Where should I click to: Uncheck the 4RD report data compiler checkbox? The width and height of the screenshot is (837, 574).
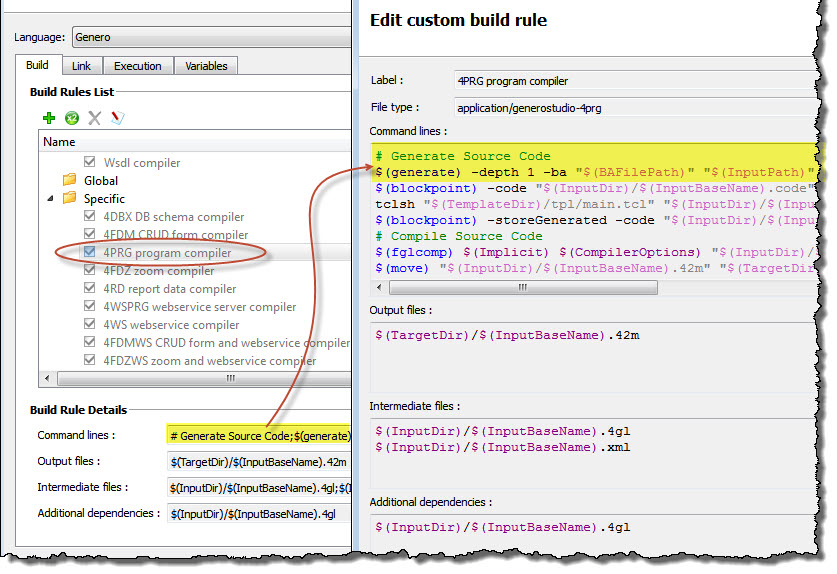pos(91,289)
